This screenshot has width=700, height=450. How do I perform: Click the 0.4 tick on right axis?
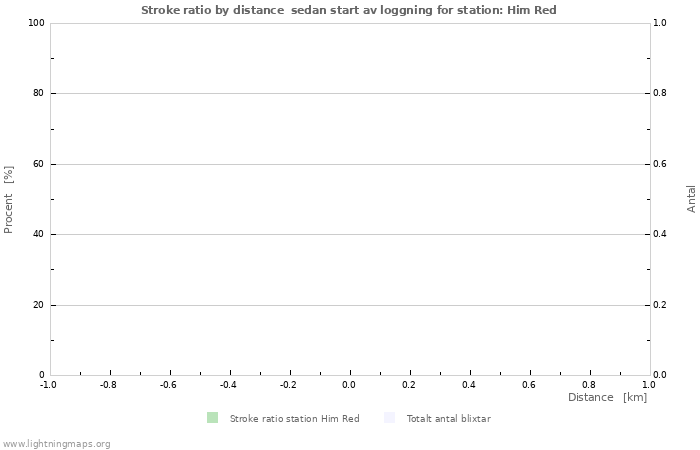coord(660,234)
